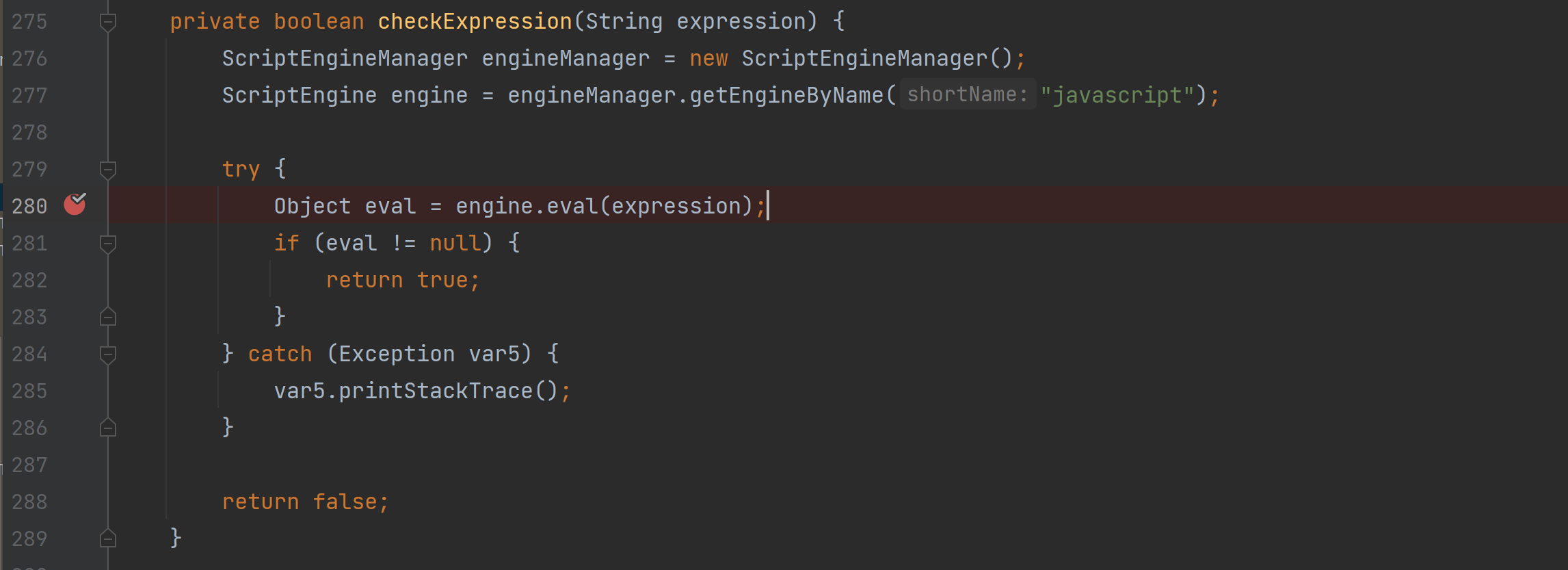The width and height of the screenshot is (1568, 570).
Task: Set breakpoint in gutter beside line 282
Action: coord(75,280)
